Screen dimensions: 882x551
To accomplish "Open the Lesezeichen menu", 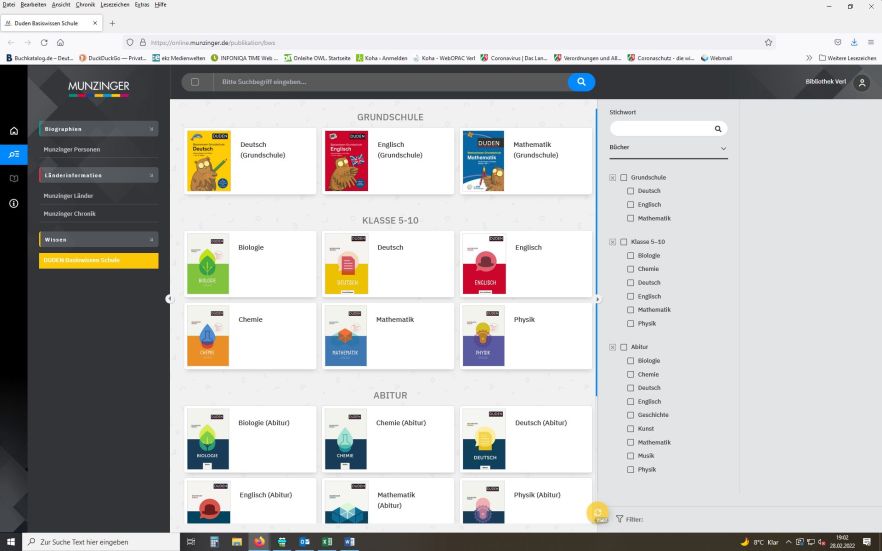I will (115, 5).
